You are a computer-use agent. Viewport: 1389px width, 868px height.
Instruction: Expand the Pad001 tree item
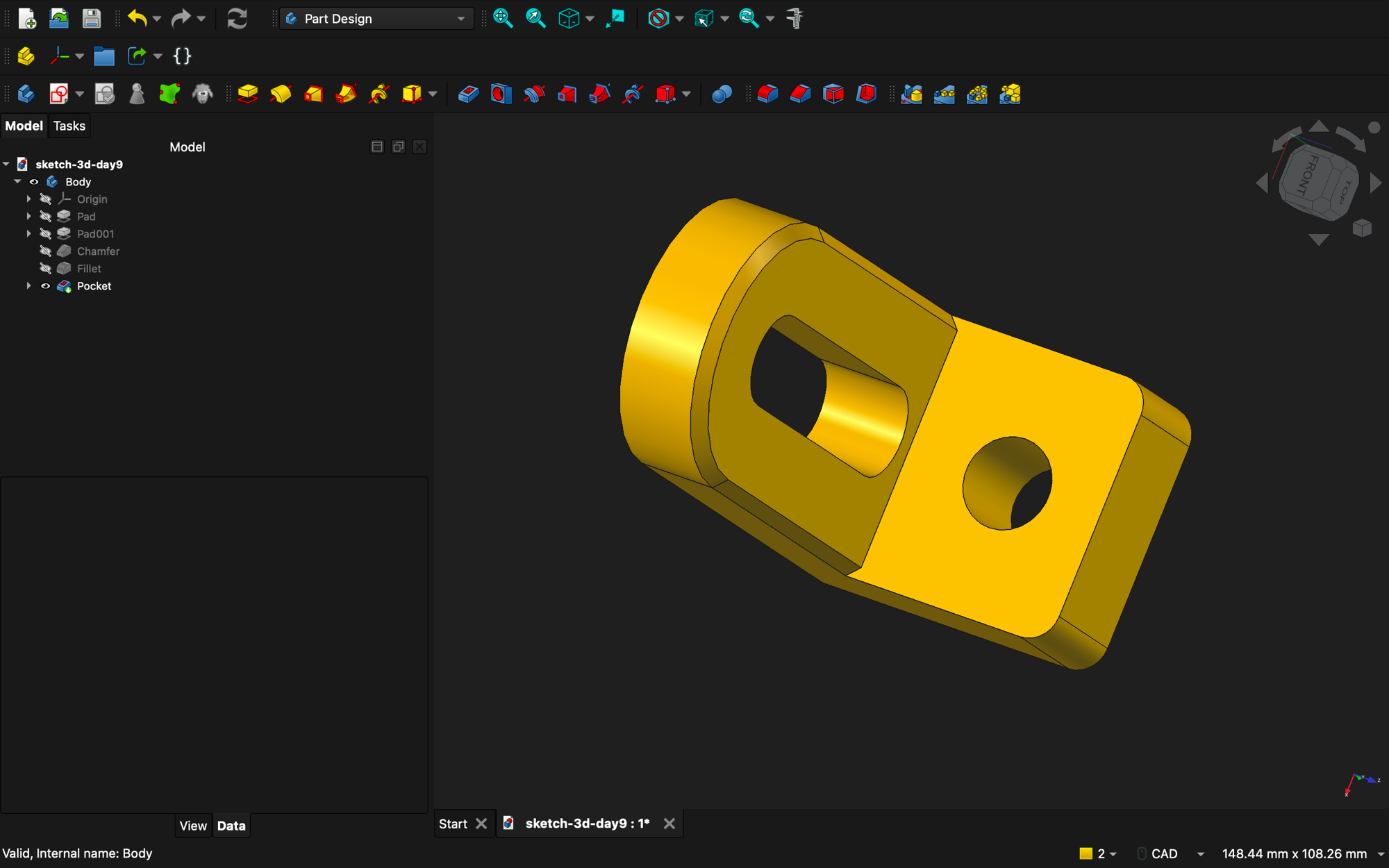pyautogui.click(x=28, y=233)
